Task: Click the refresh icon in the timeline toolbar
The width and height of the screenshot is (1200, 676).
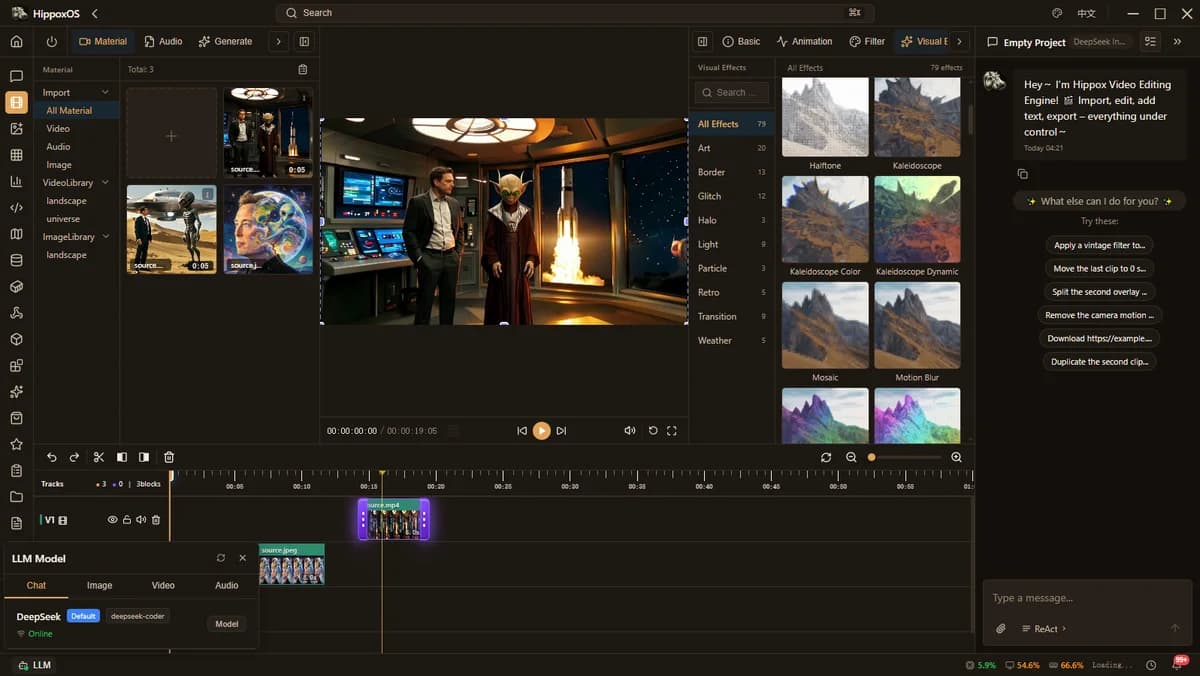Action: coord(826,457)
